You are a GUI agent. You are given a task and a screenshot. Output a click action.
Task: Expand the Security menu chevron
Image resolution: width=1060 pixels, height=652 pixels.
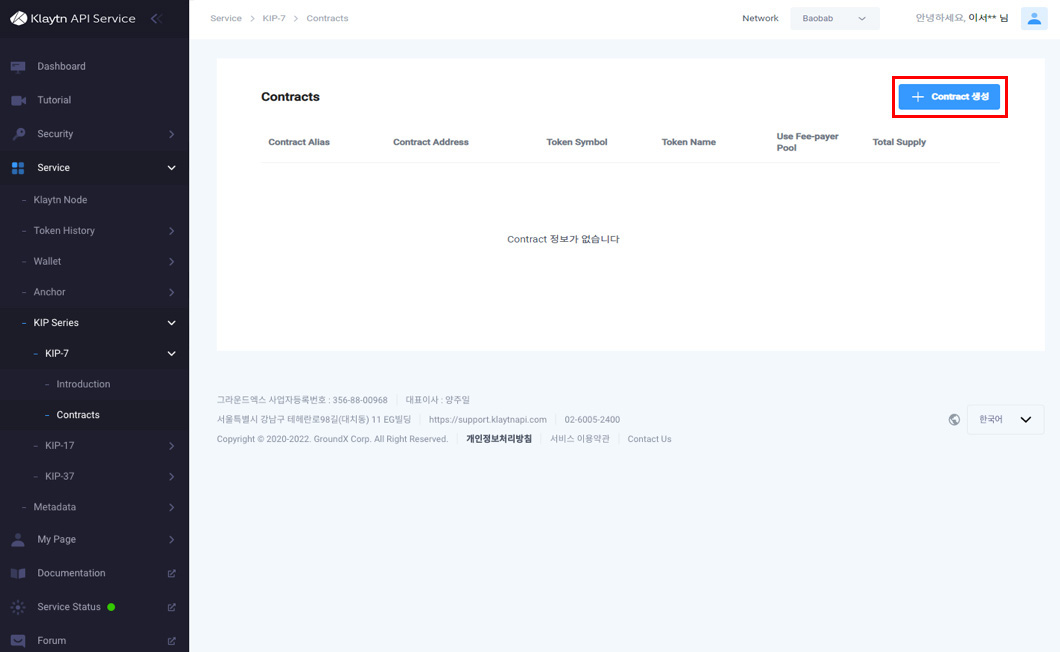[x=172, y=134]
